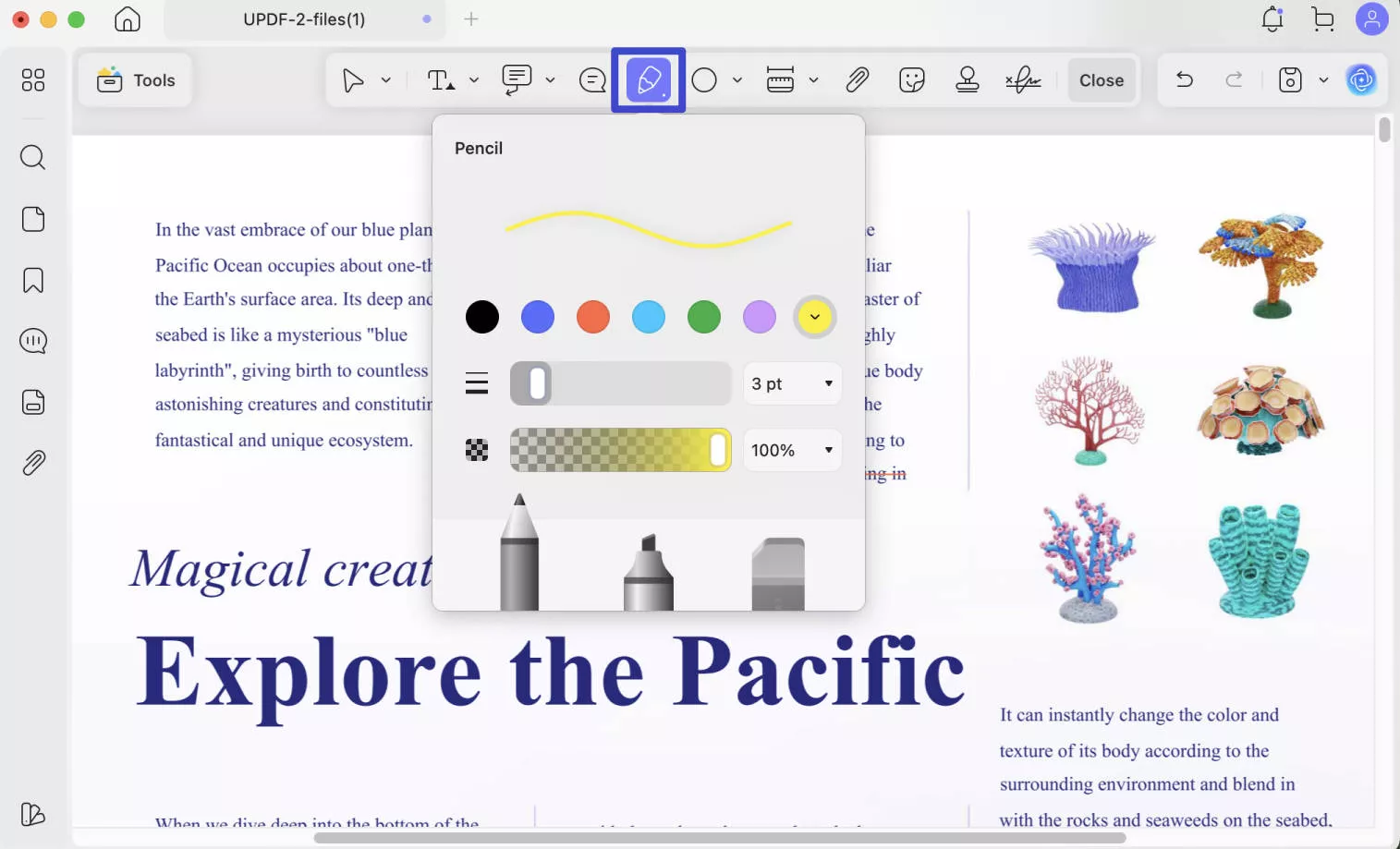Viewport: 1400px width, 849px height.
Task: Click the red branching coral image
Action: (x=1090, y=410)
